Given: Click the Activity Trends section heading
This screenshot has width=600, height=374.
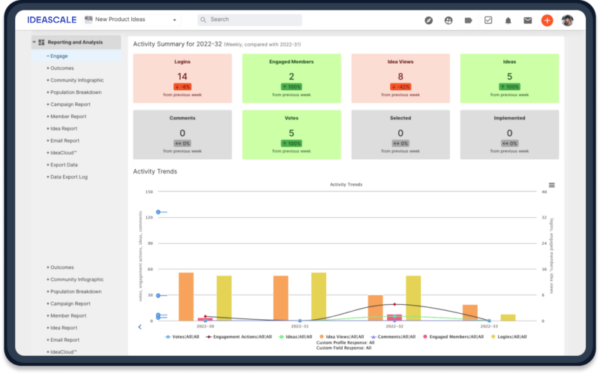Looking at the screenshot, I should 155,171.
